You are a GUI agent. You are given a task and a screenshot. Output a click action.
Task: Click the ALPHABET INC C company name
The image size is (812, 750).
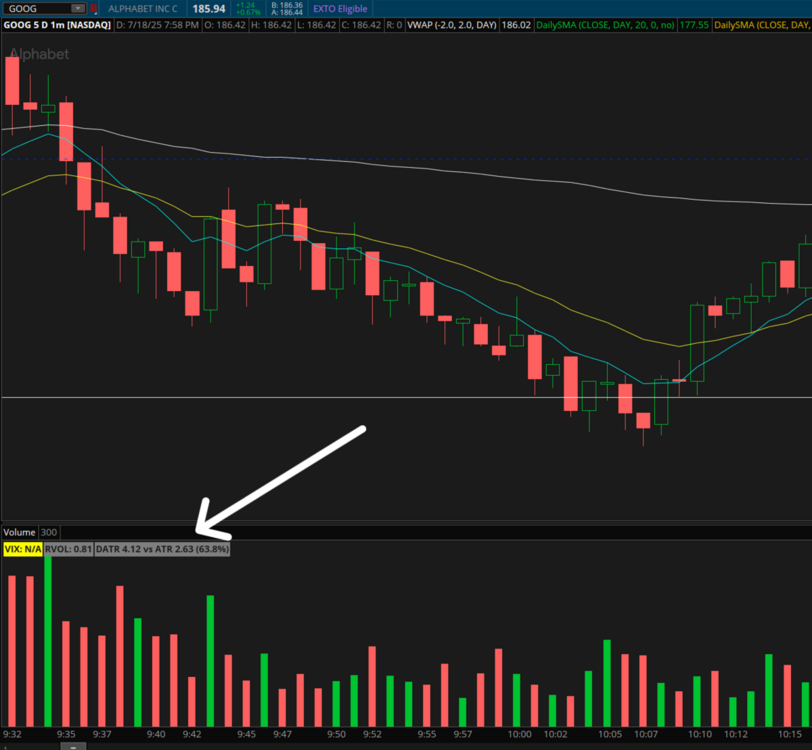point(143,8)
